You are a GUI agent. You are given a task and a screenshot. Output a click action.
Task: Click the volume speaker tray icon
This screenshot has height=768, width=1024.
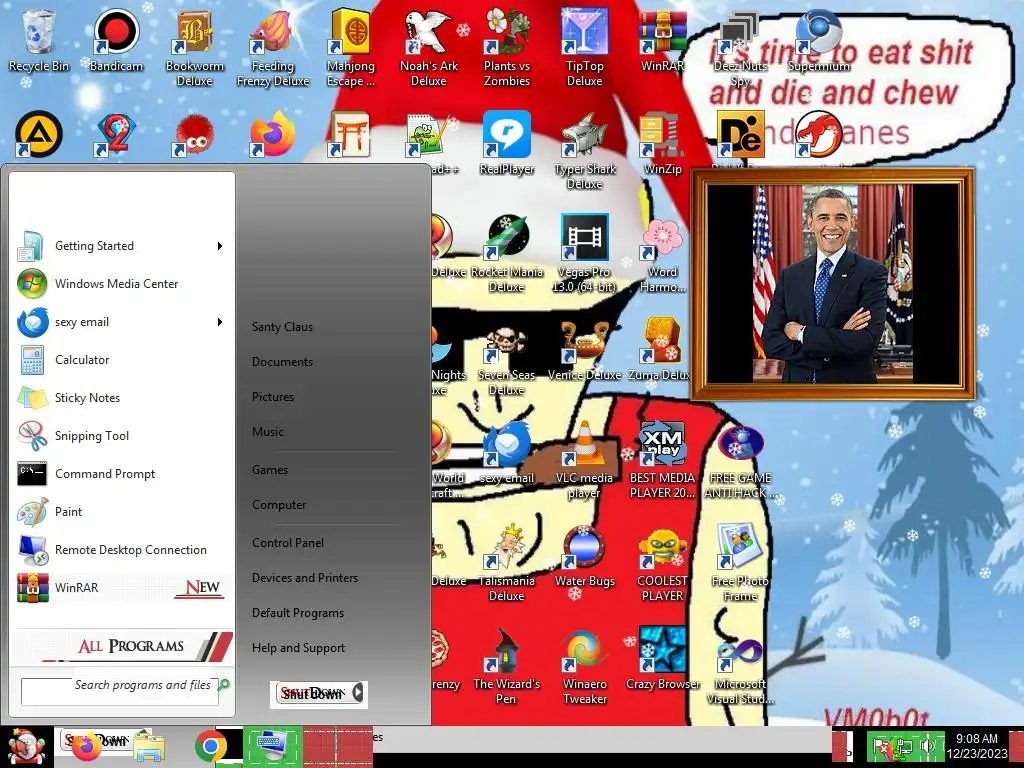pyautogui.click(x=928, y=746)
